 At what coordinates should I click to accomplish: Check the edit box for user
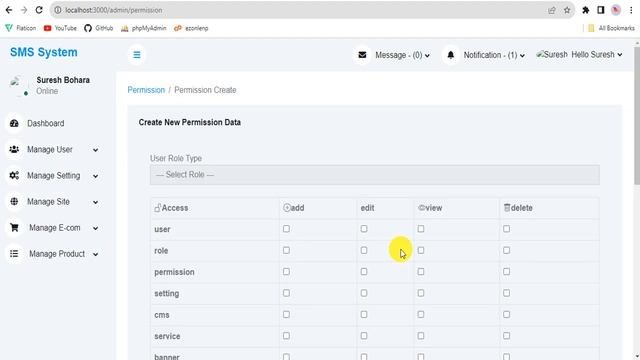(364, 229)
